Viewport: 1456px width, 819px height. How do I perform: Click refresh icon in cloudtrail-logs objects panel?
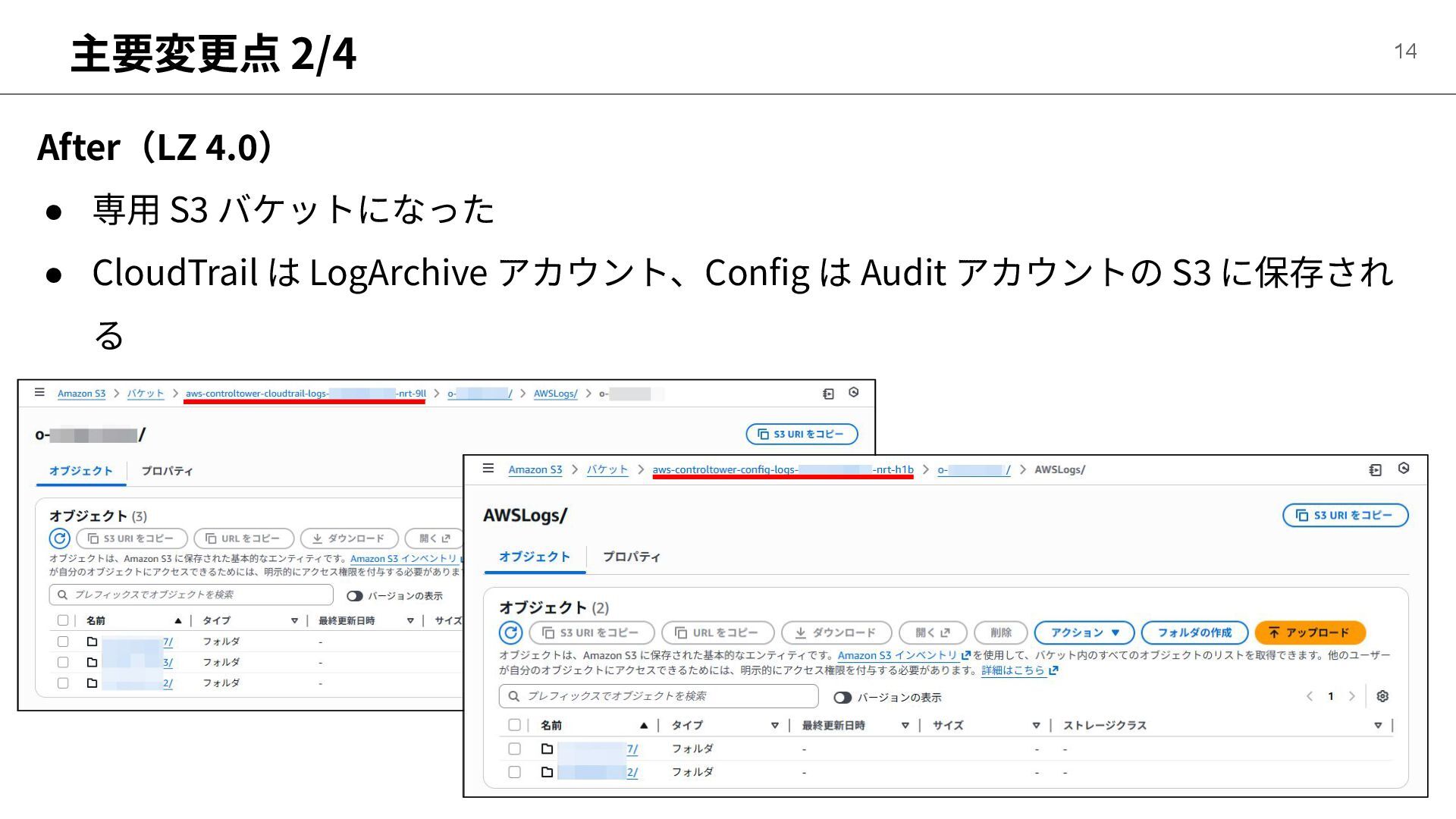59,538
